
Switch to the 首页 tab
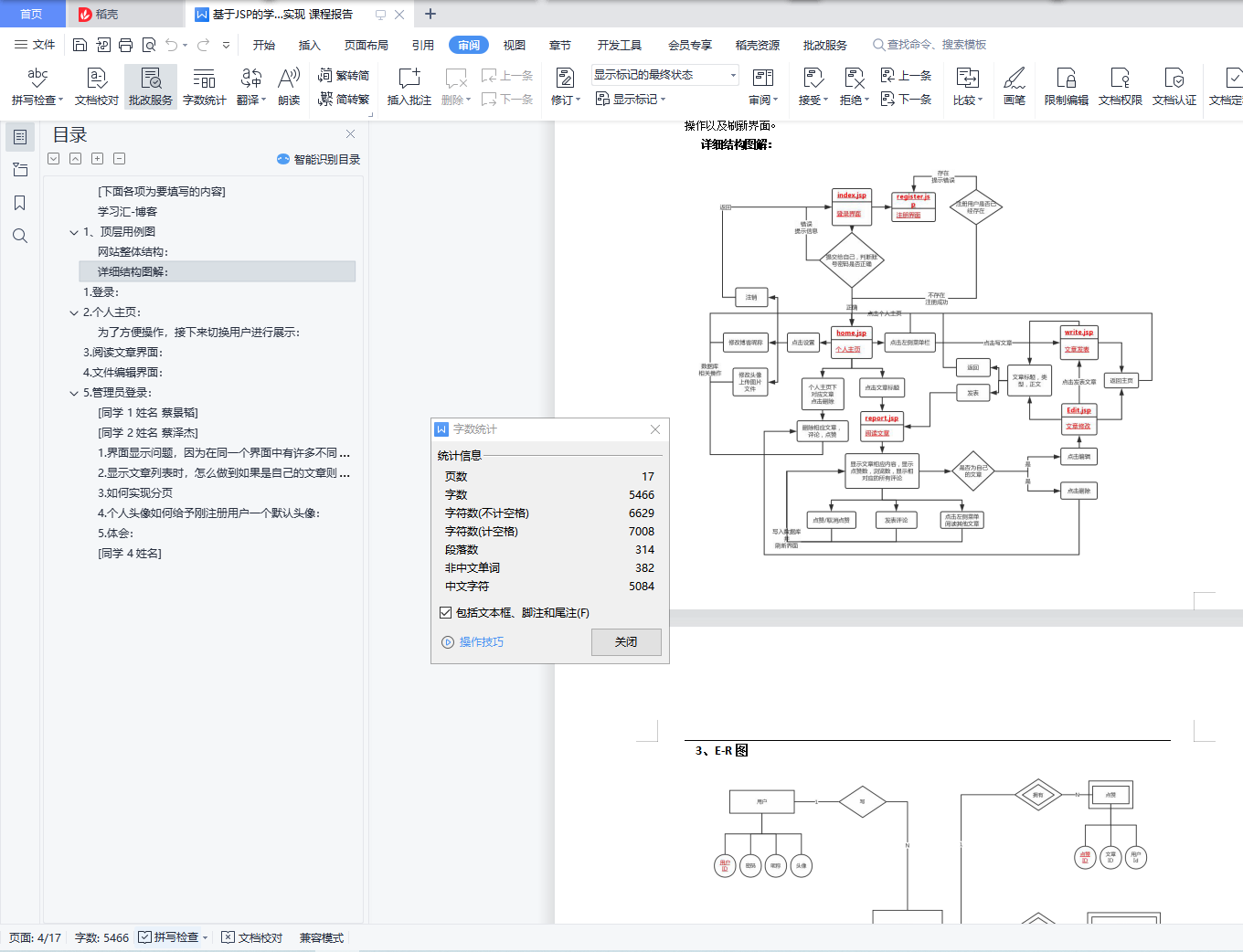point(32,14)
